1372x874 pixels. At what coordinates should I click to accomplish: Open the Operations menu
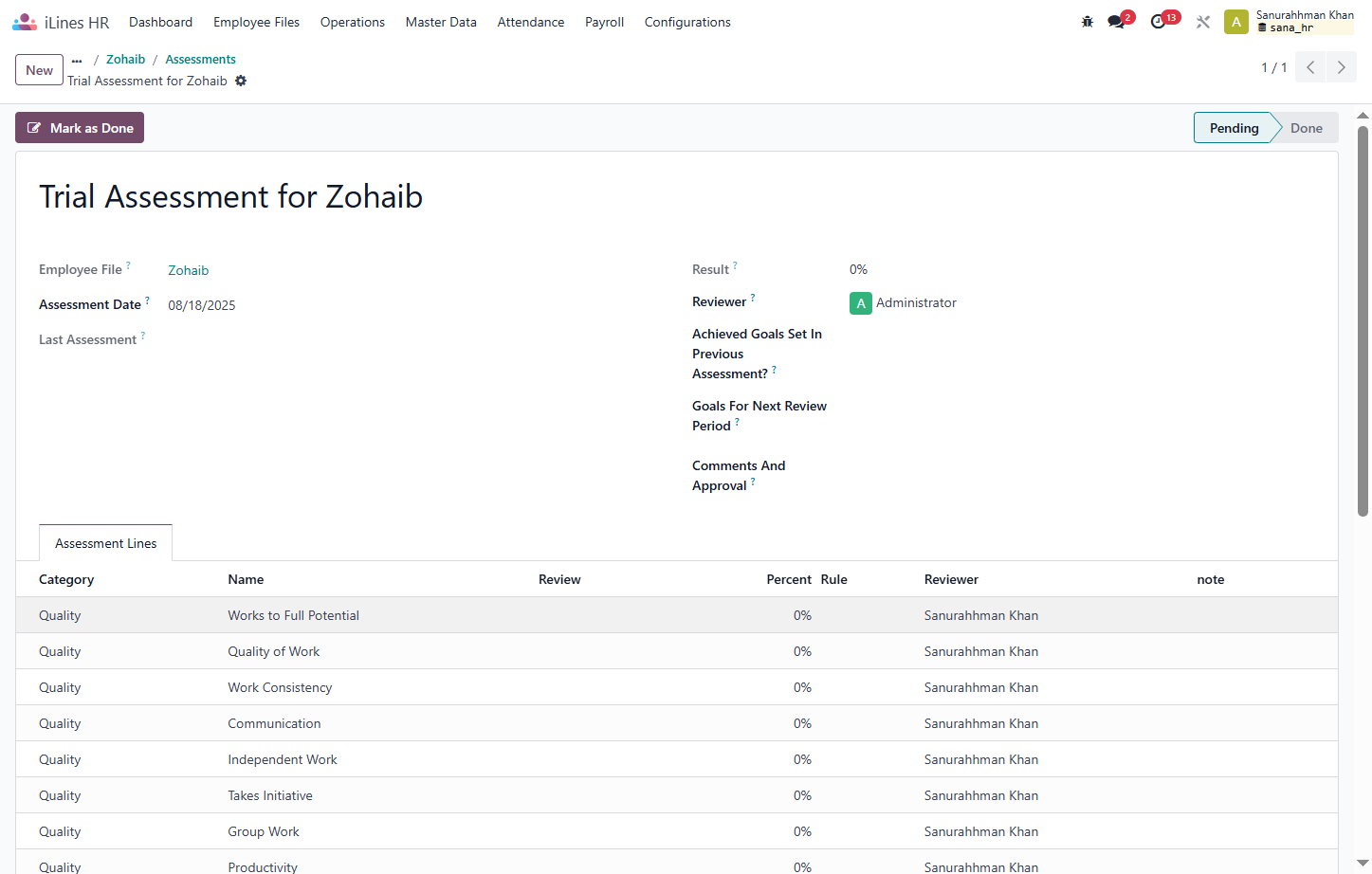tap(353, 22)
